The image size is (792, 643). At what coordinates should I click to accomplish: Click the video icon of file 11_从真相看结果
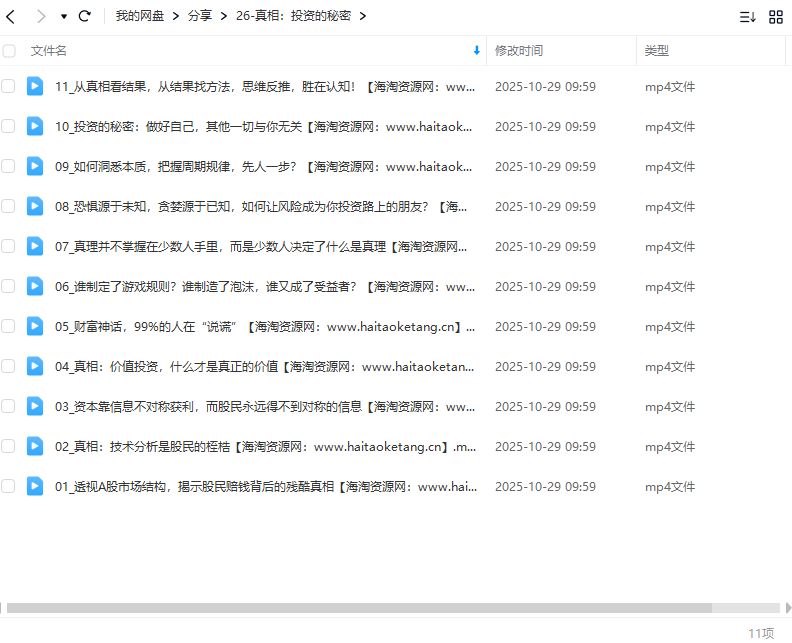(35, 87)
